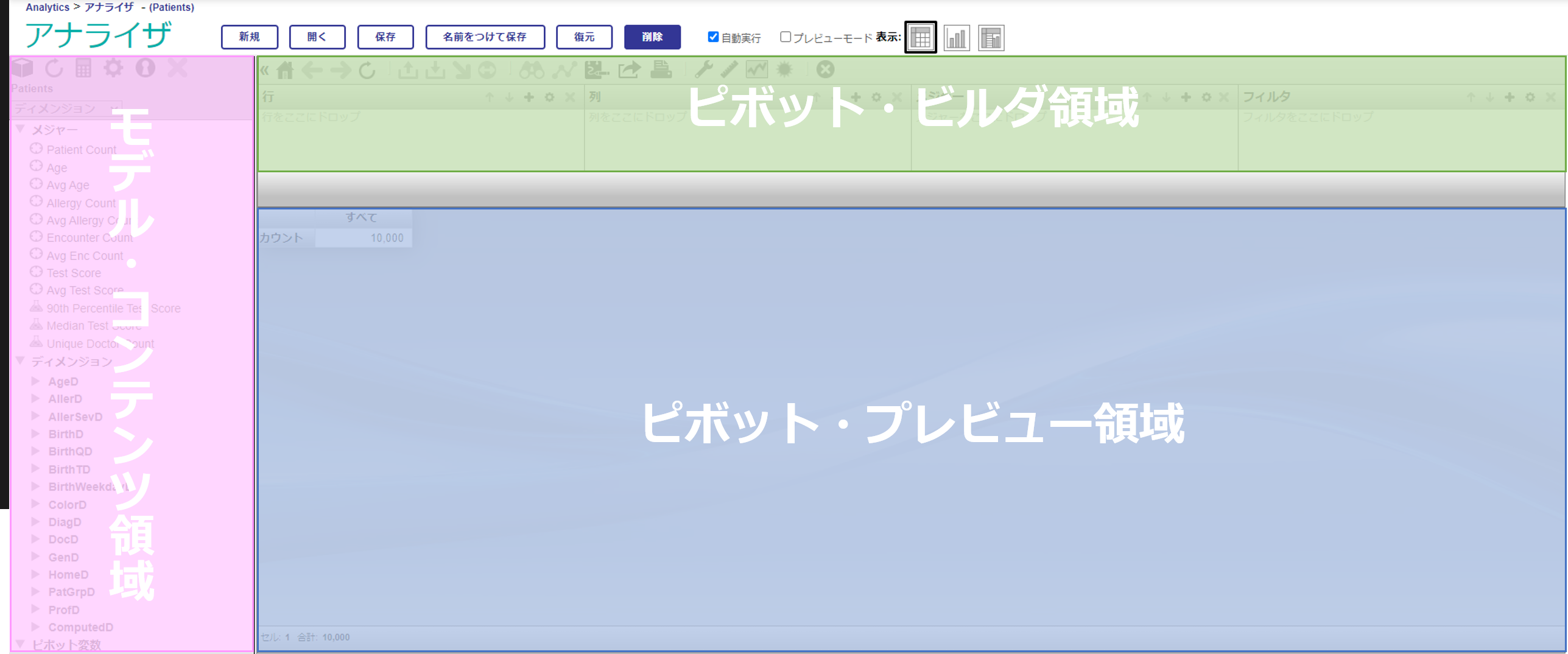Viewport: 1568px width, 654px height.
Task: Click the 名前をつけて保存 button
Action: pyautogui.click(x=485, y=37)
